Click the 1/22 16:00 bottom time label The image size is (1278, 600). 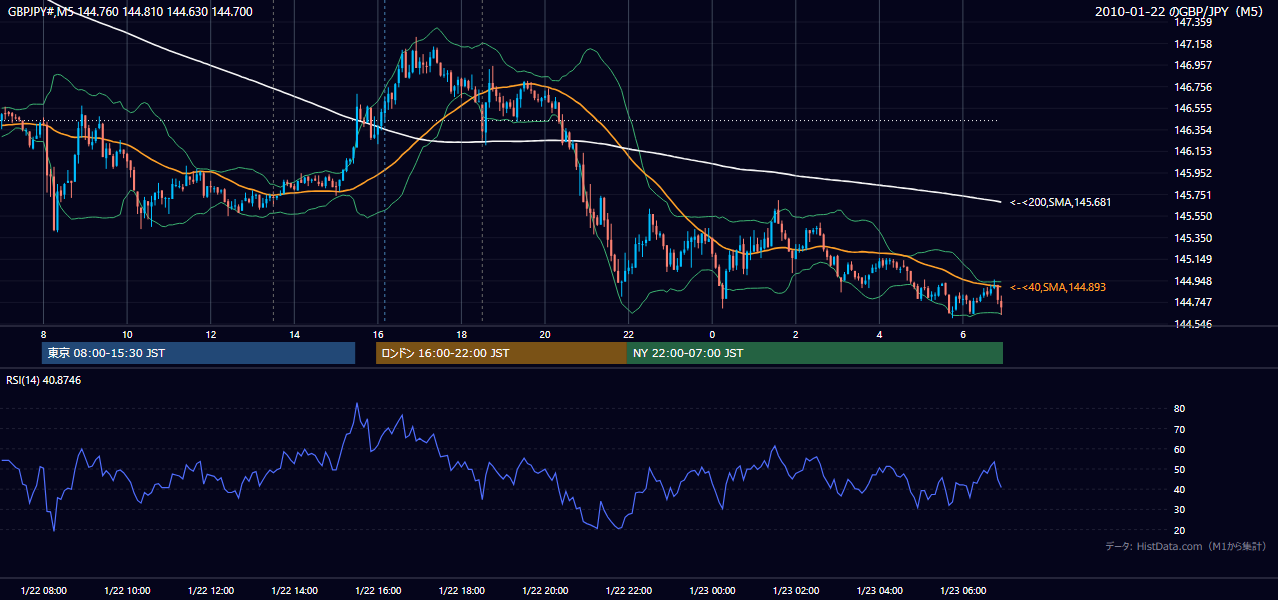pos(378,591)
